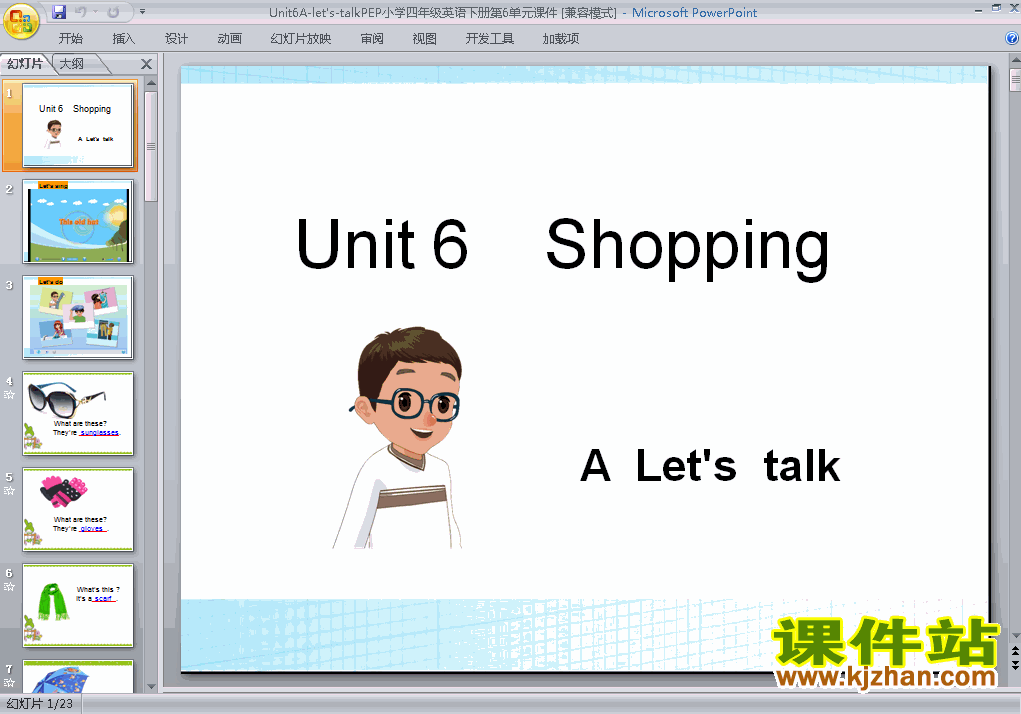Select slide 7 thumbnail showing blue umbrella

[77, 677]
